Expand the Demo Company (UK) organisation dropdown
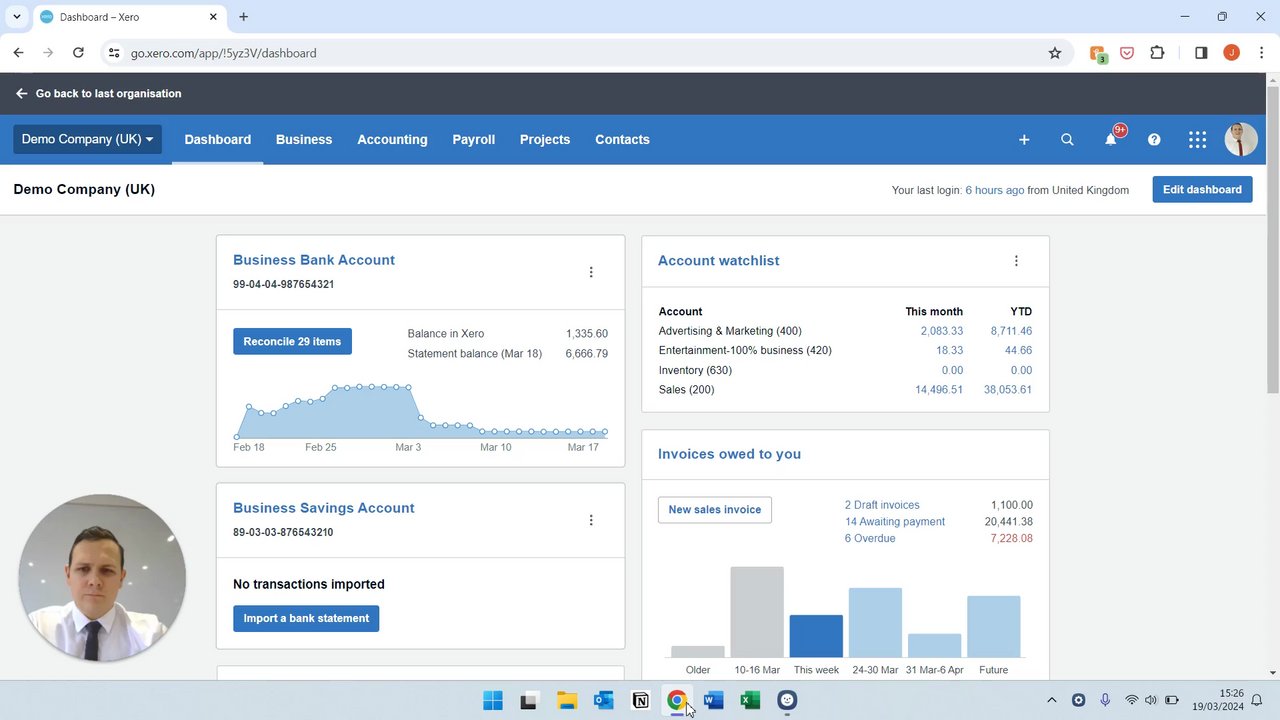The height and width of the screenshot is (720, 1280). pos(87,139)
